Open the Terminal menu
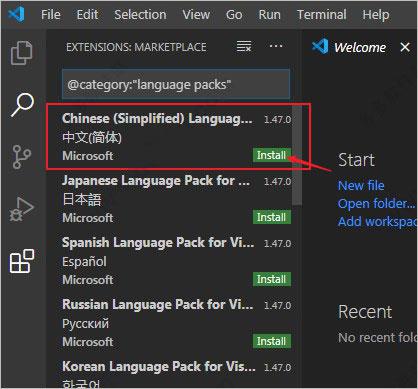Viewport: 418px width, 389px height. (x=322, y=15)
